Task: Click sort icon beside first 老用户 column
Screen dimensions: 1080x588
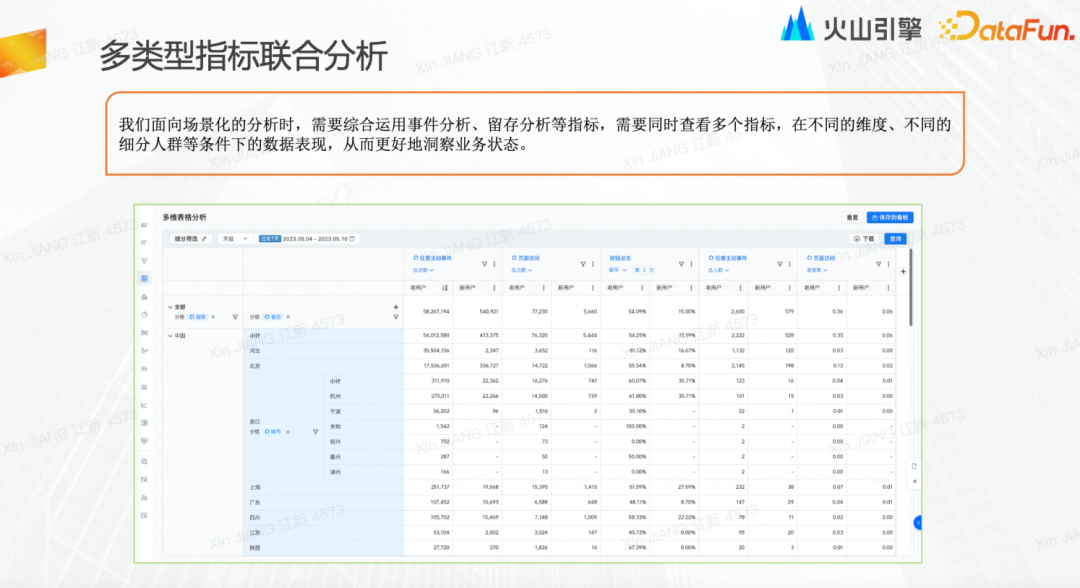Action: [445, 288]
